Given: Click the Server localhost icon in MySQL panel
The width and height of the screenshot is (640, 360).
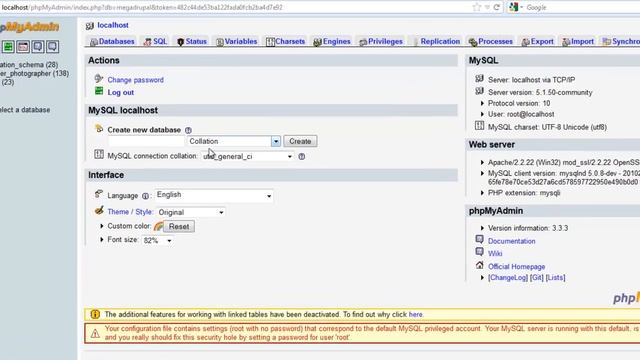Looking at the screenshot, I should pos(480,78).
